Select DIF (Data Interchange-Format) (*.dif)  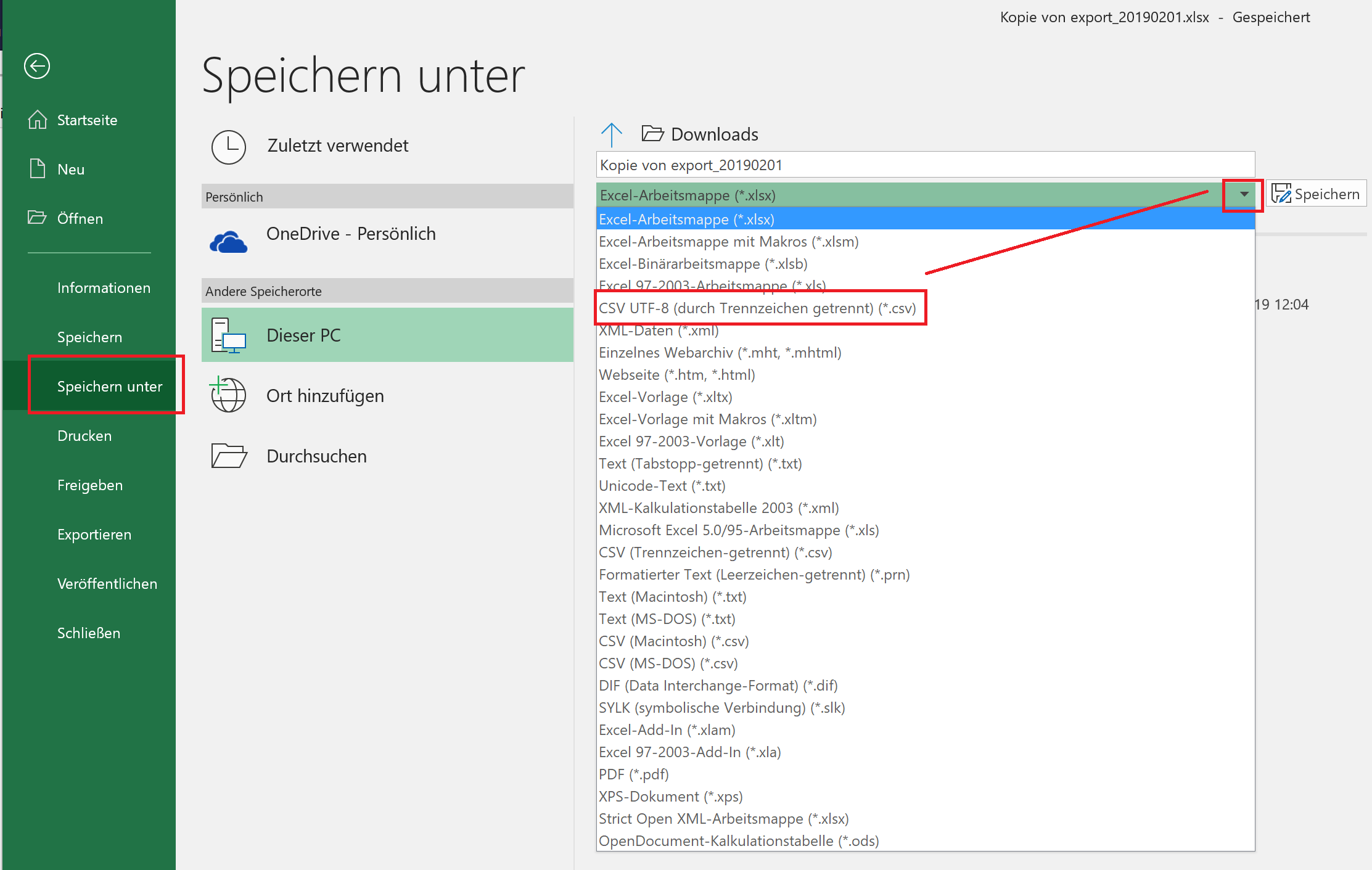(x=925, y=686)
